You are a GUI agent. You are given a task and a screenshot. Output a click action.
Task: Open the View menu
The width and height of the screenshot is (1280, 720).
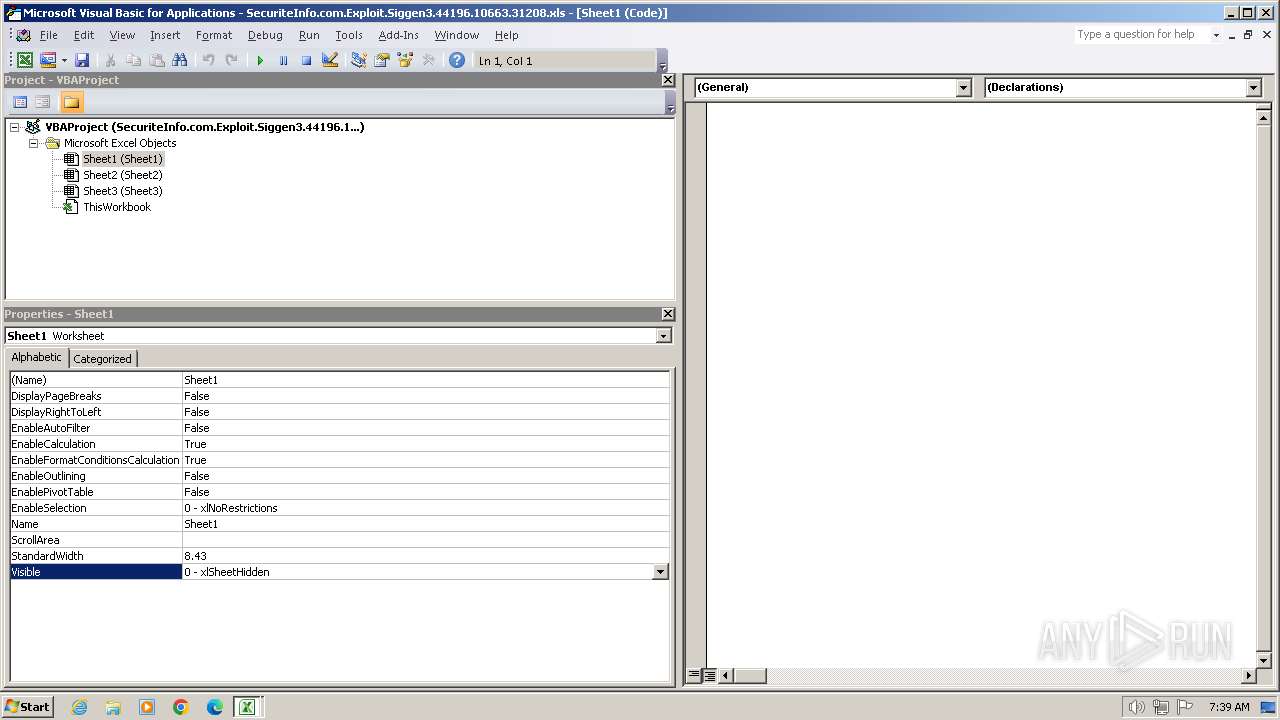coord(122,35)
